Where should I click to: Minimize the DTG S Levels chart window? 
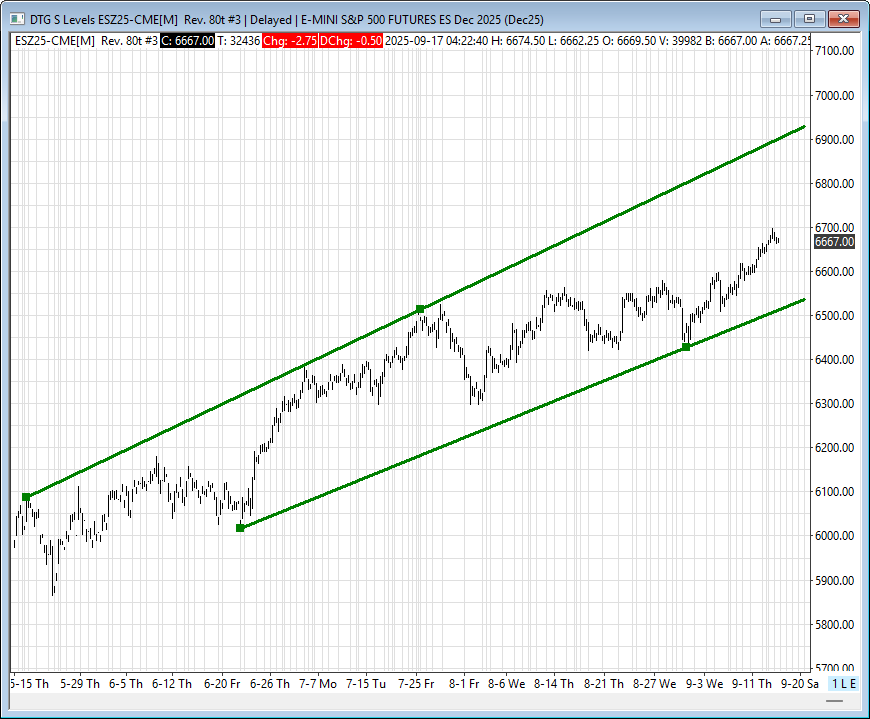(776, 19)
